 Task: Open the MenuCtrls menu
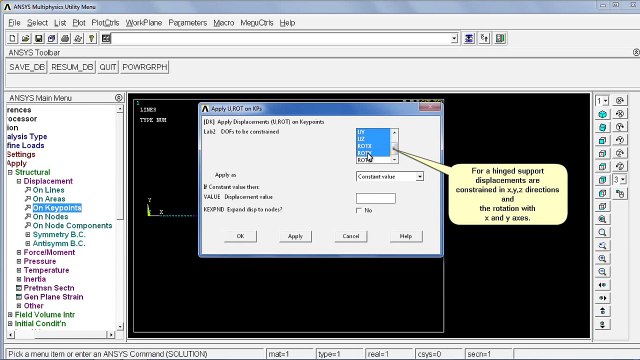coord(257,23)
